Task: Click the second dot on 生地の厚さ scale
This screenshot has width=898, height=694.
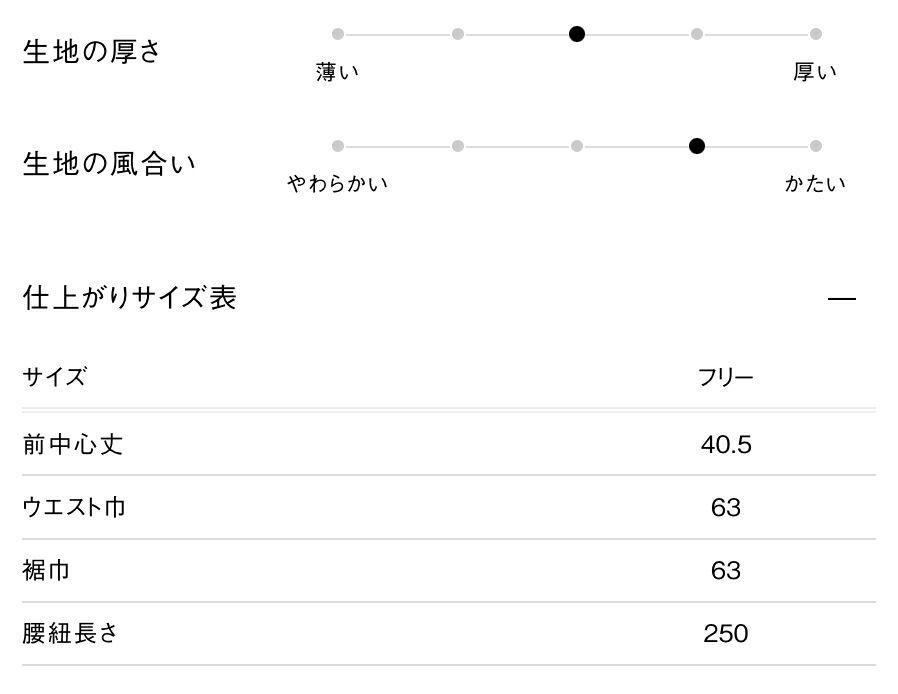Action: [458, 34]
